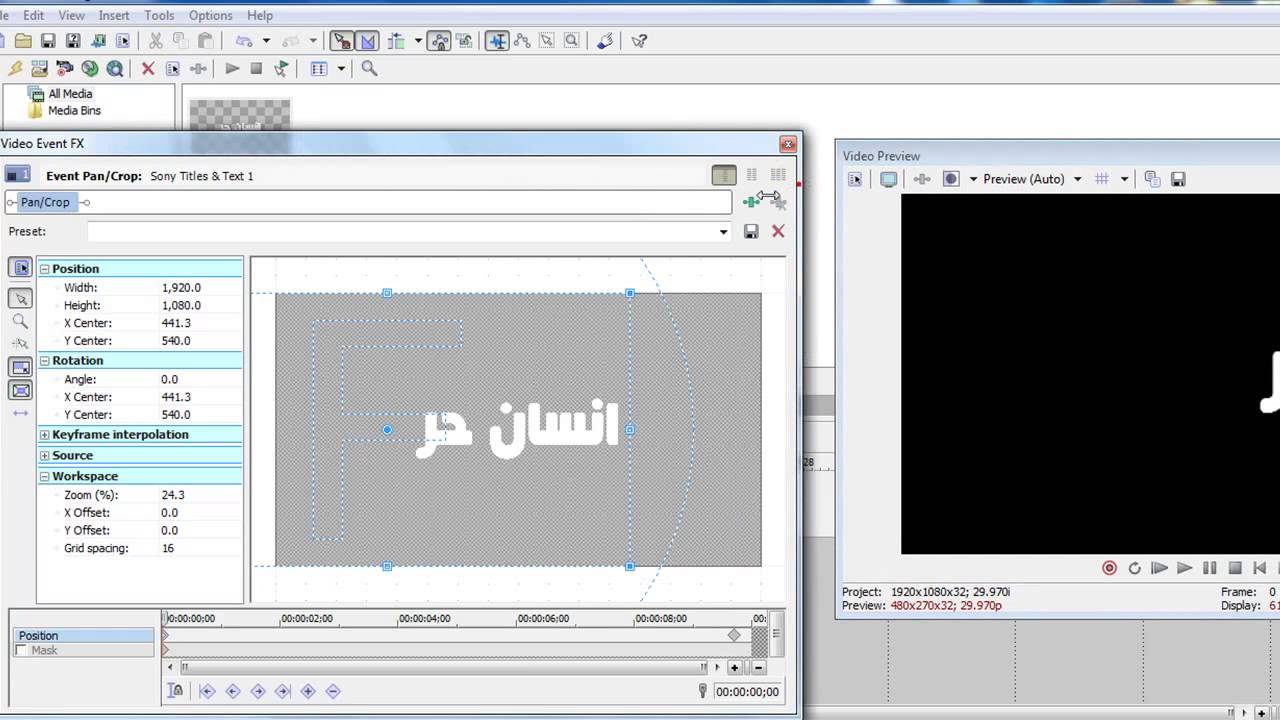Click the Video Preview split-screen view icon
The height and width of the screenshot is (720, 1280).
(x=951, y=179)
